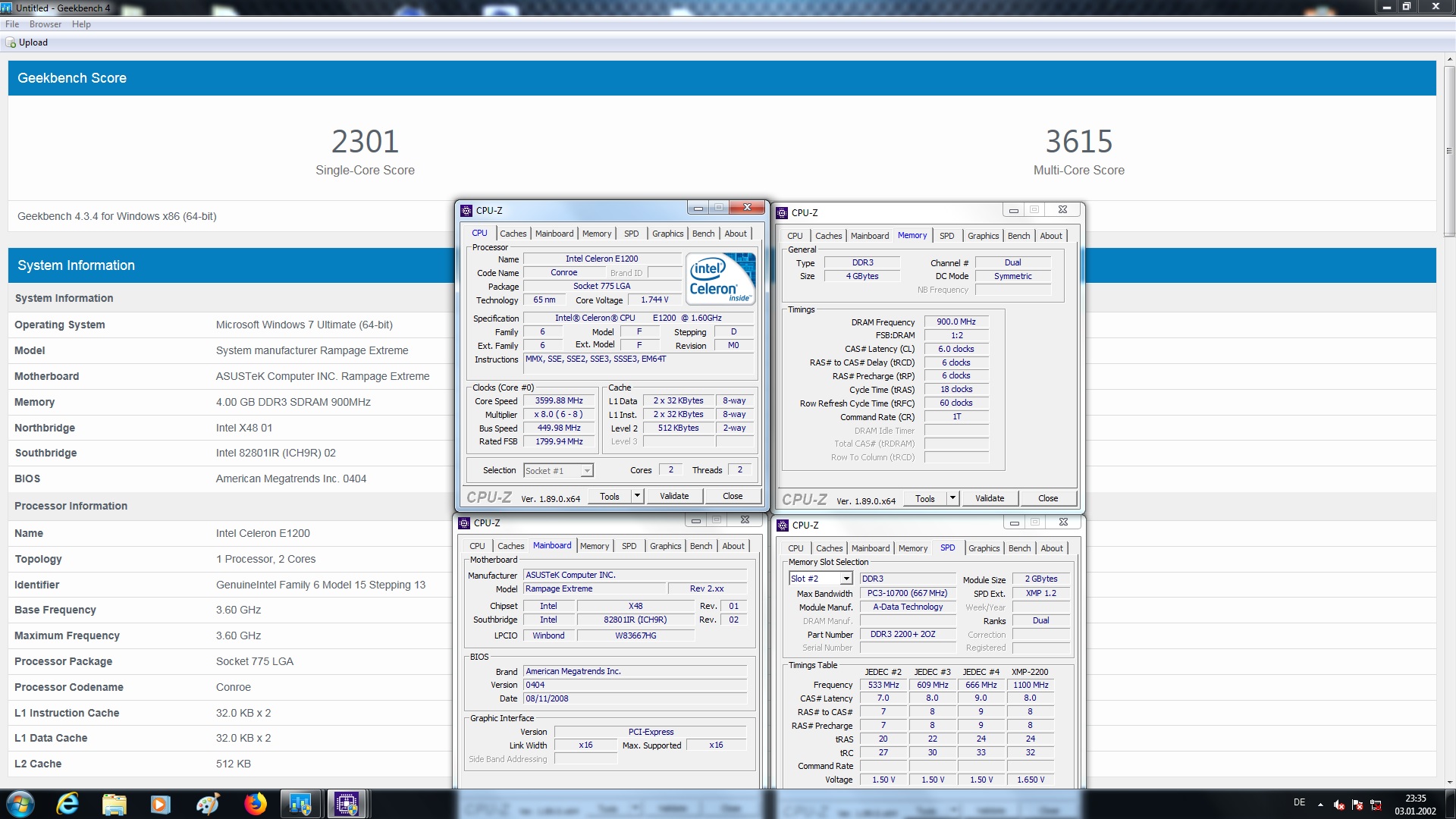
Task: Click the XMP-2200 voltage 1.650 V cell
Action: 1031,780
